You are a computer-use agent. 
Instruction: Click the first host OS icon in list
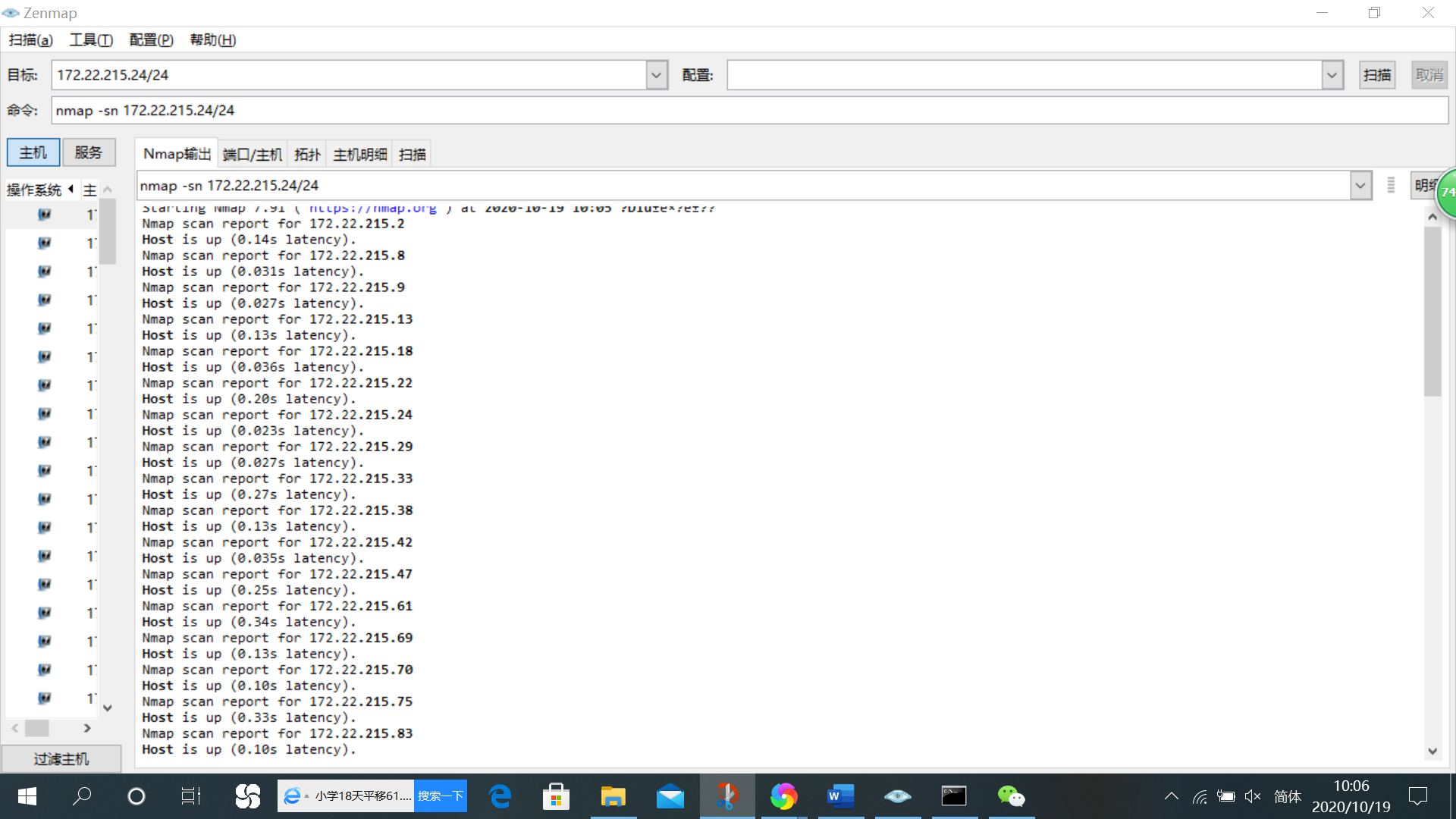(x=44, y=215)
